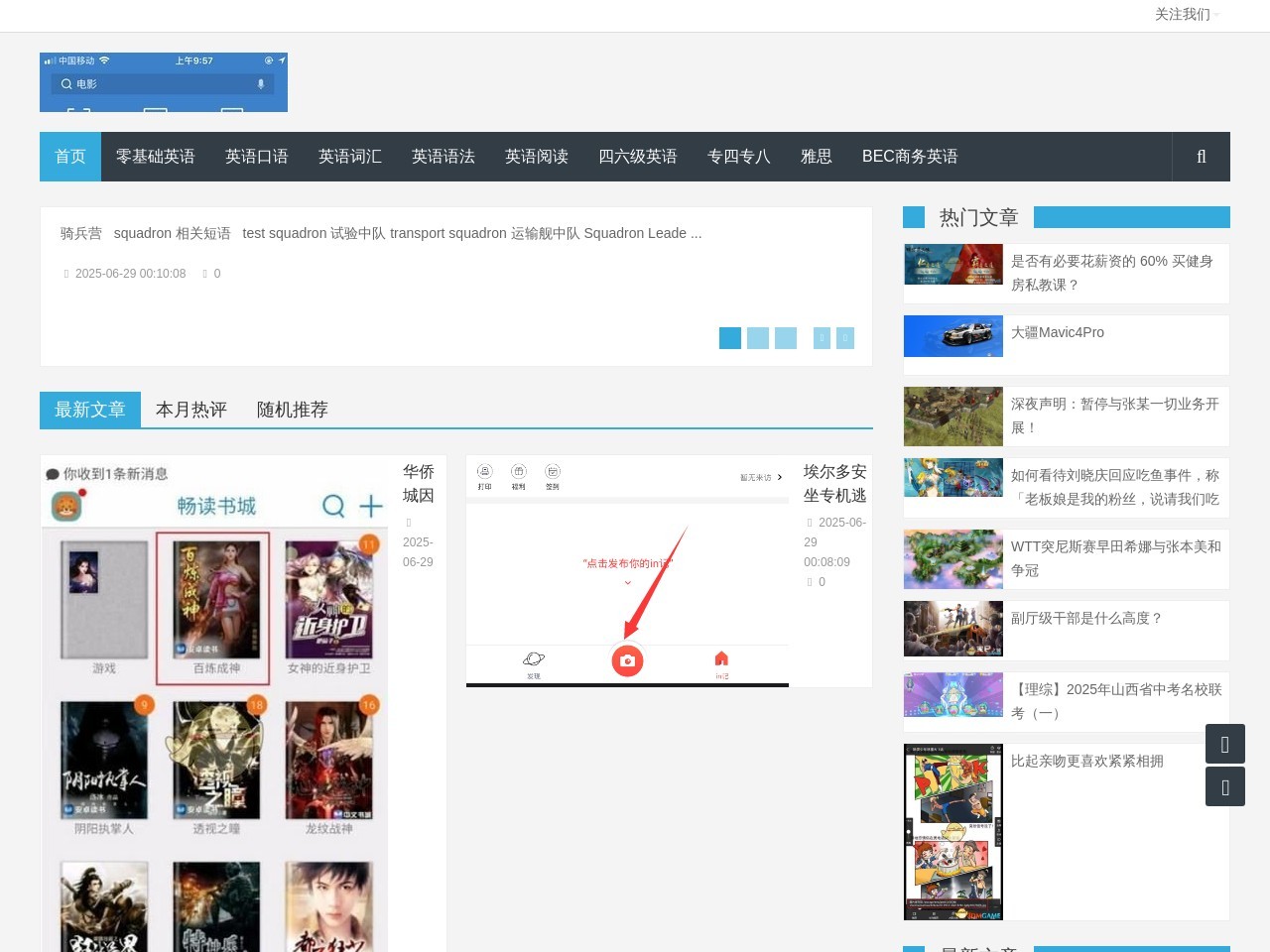
Task: Click the chevron under 点击发布你的in记
Action: tap(627, 583)
